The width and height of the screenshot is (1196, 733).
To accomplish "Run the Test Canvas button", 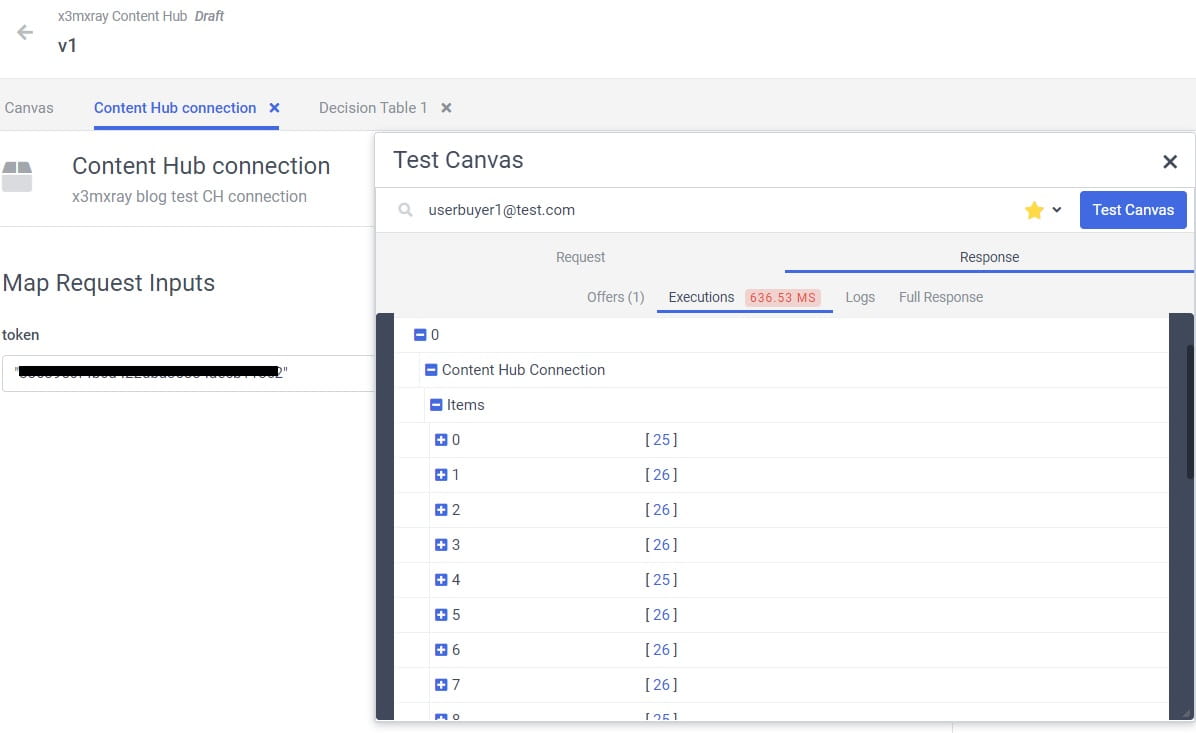I will click(1133, 210).
